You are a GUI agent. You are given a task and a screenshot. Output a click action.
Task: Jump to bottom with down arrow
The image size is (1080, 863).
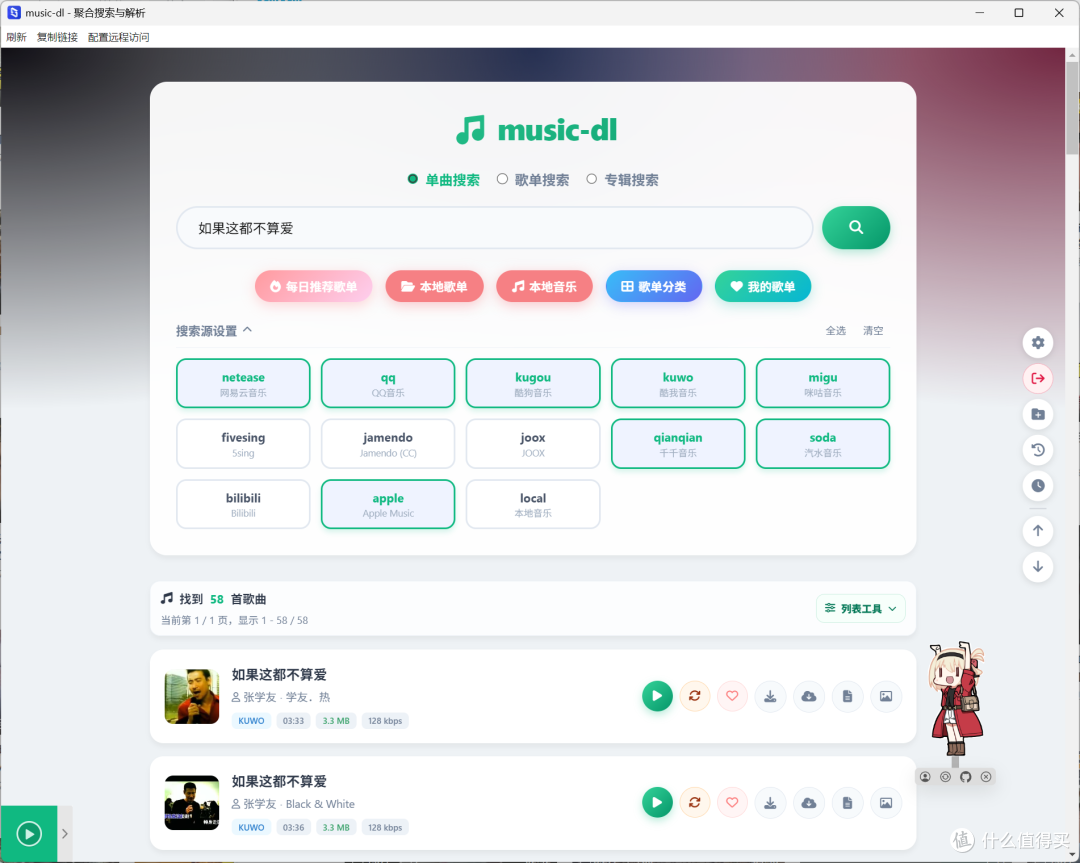pyautogui.click(x=1038, y=566)
